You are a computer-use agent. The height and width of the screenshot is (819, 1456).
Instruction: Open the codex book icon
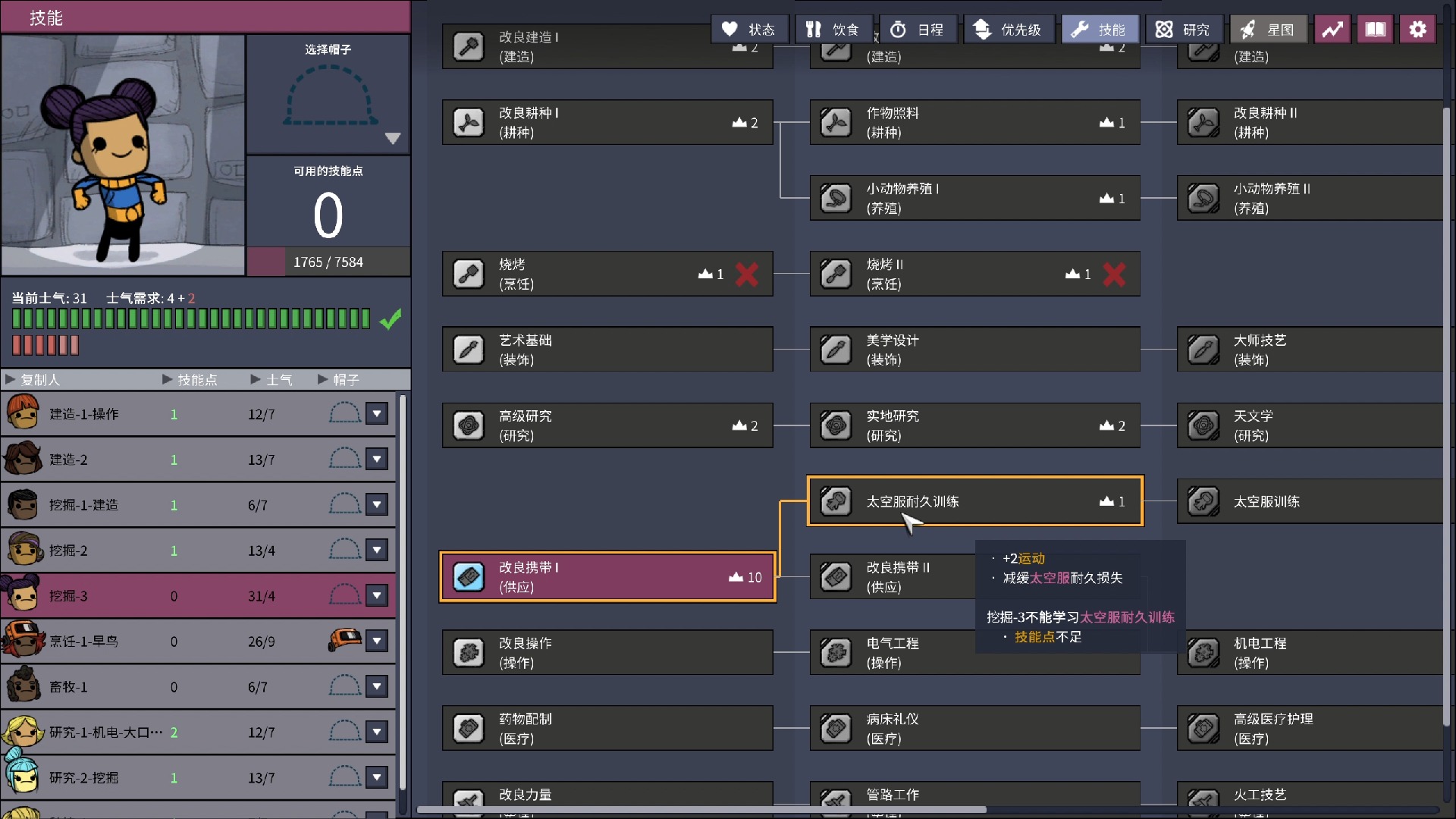(1375, 30)
